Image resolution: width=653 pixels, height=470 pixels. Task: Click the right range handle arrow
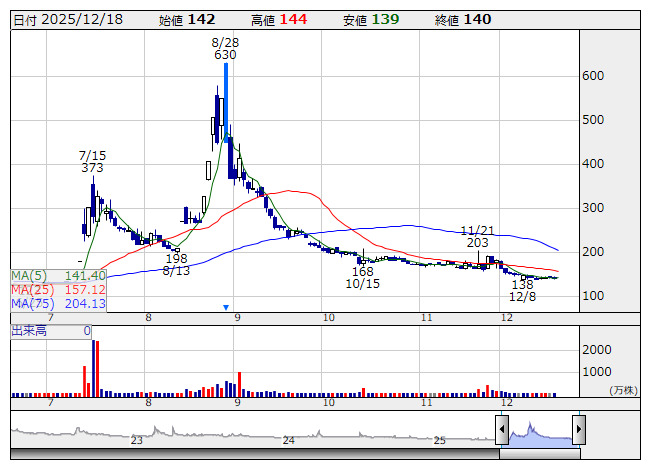(578, 430)
